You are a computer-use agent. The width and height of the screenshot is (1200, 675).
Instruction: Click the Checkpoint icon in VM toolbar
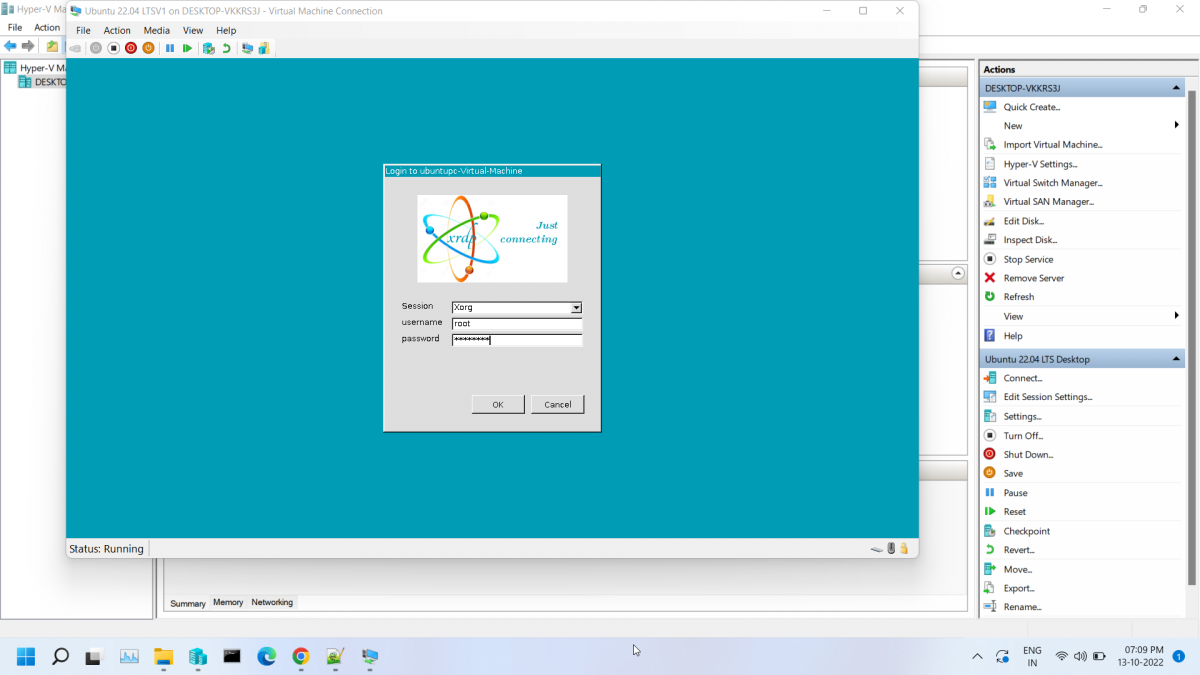tap(208, 48)
